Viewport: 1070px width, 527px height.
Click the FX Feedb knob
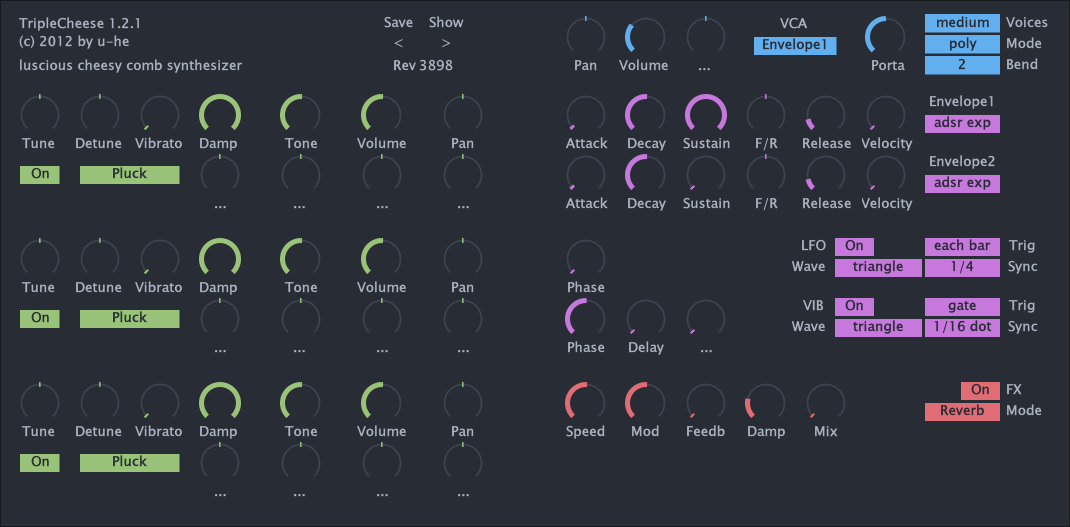click(x=706, y=401)
